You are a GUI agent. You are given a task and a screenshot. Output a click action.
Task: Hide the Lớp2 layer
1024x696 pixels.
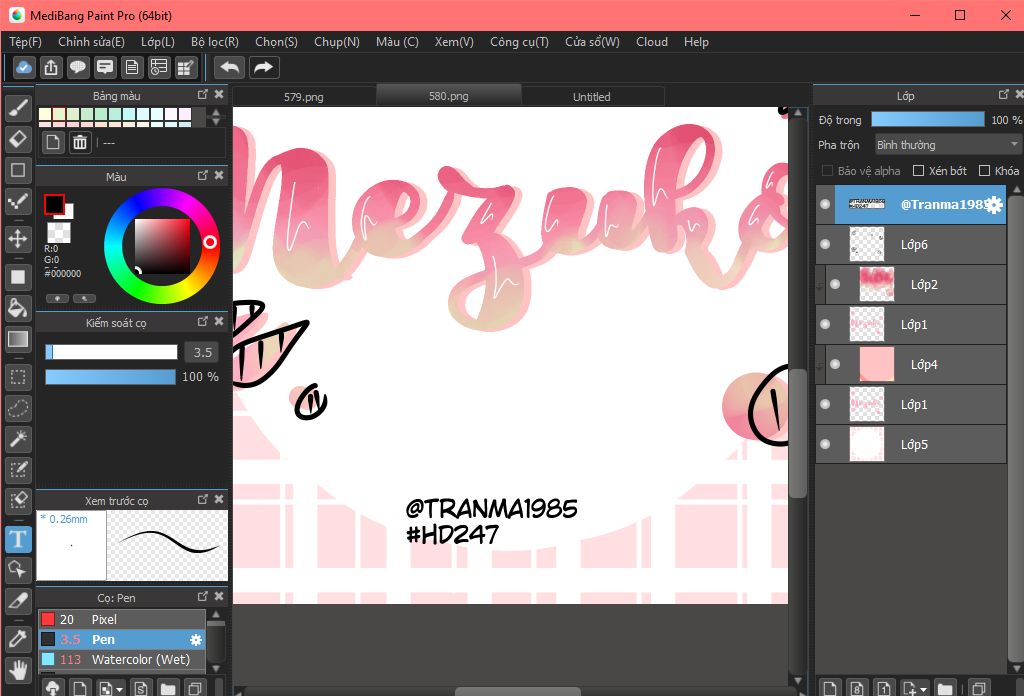[x=835, y=284]
